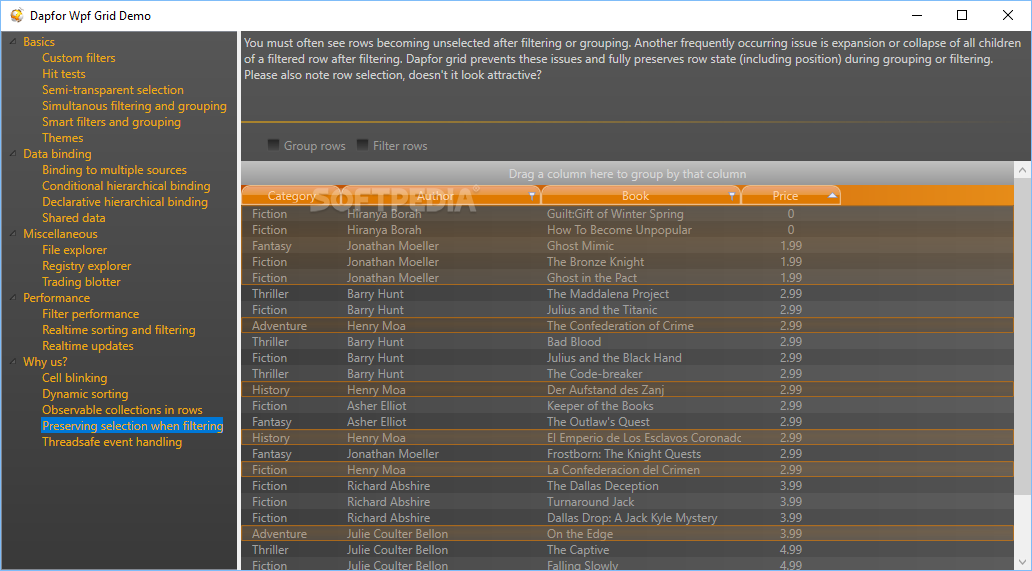Image resolution: width=1032 pixels, height=571 pixels.
Task: Select the Themes demo
Action: click(63, 137)
